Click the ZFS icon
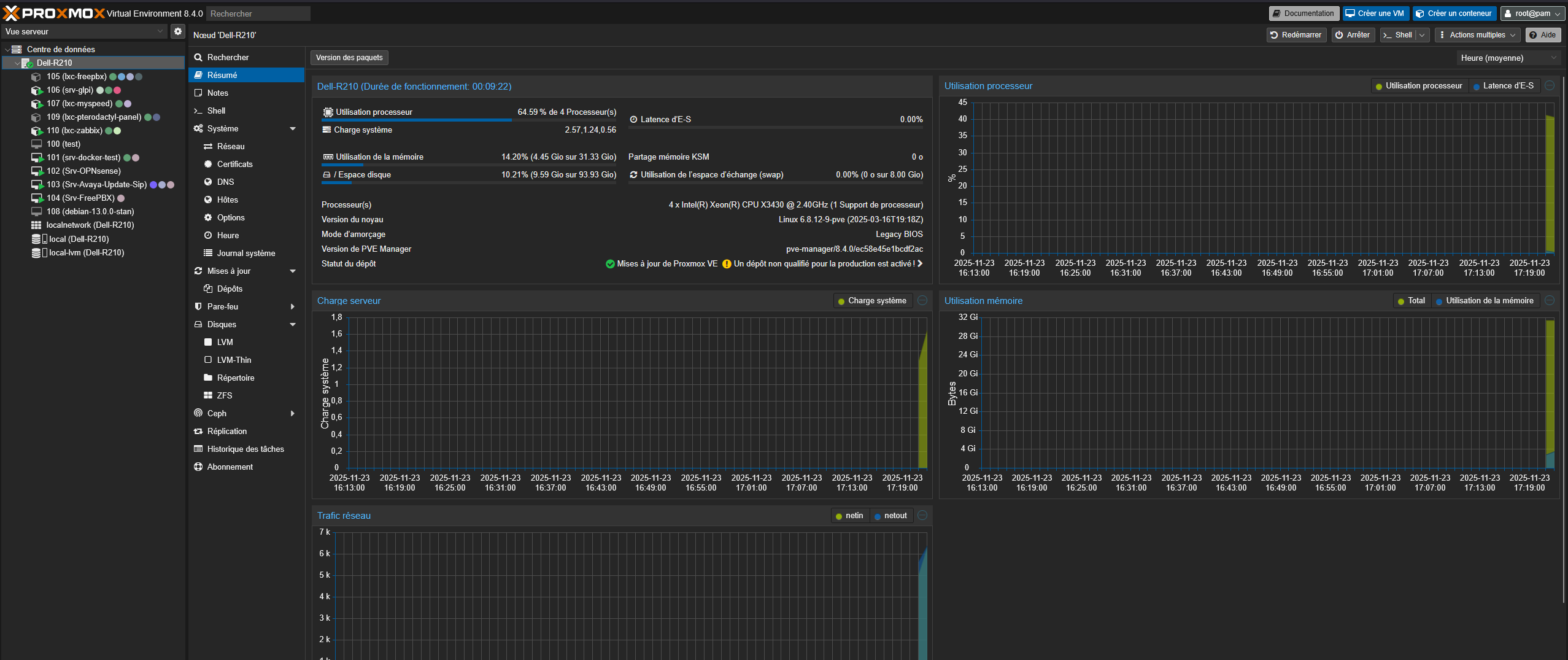 pos(208,395)
